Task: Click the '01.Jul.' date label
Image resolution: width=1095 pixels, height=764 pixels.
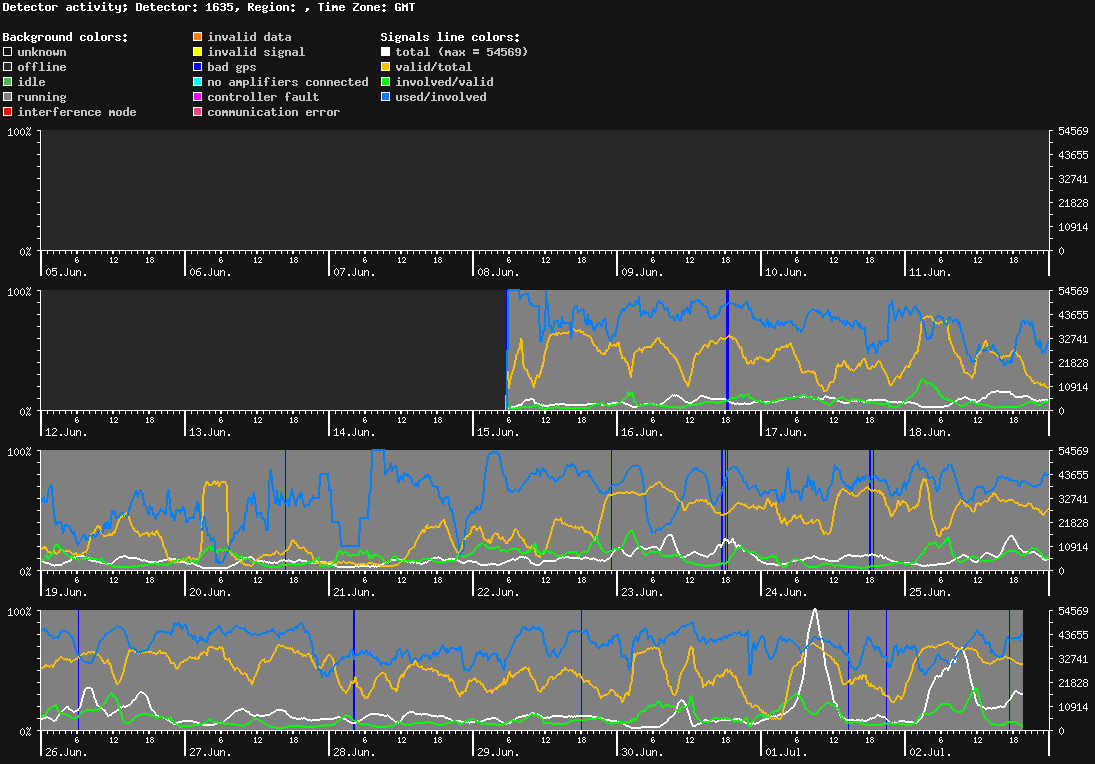Action: point(786,752)
